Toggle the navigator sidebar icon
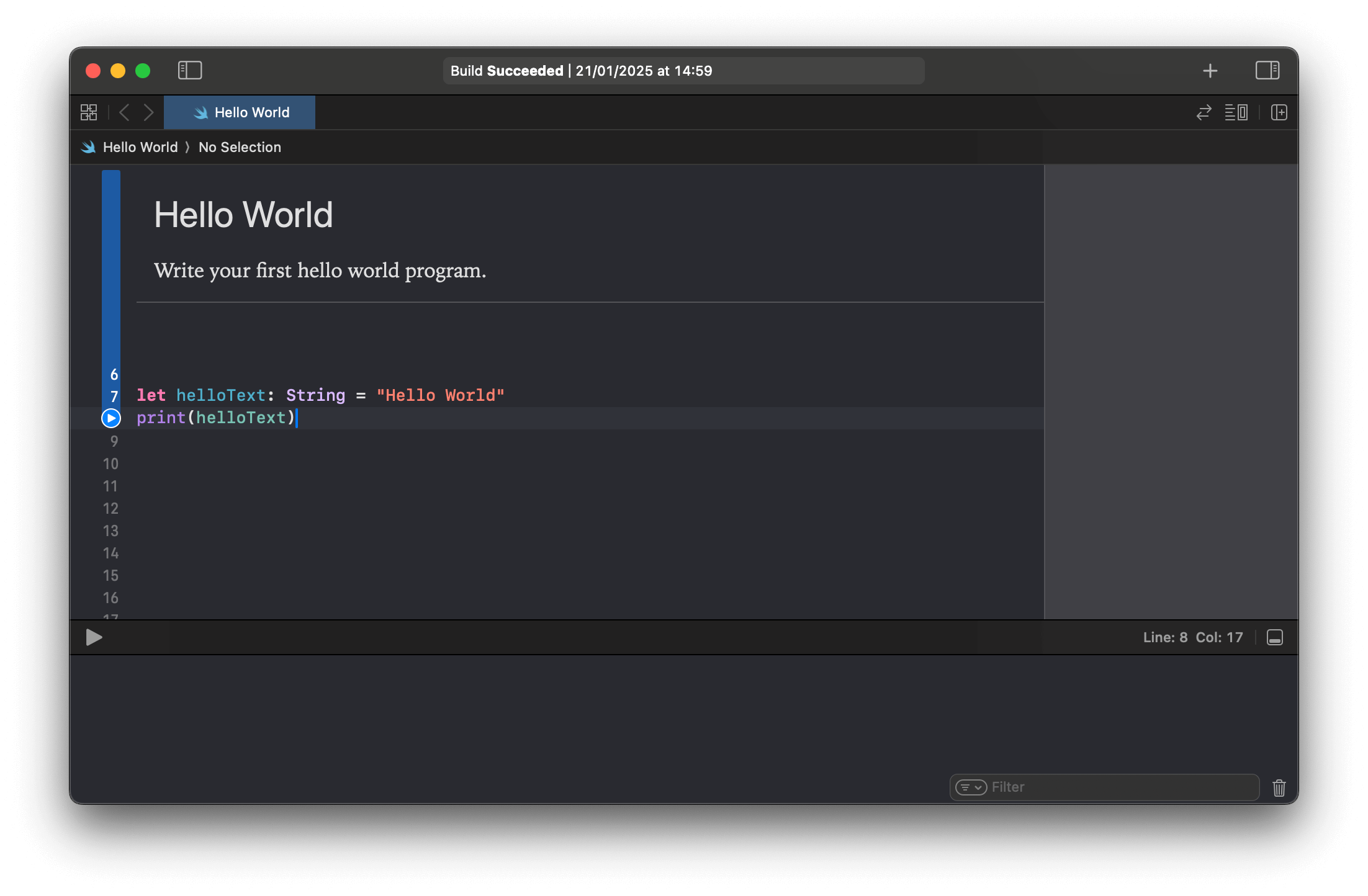Screen dimensions: 1368x896 [191, 70]
